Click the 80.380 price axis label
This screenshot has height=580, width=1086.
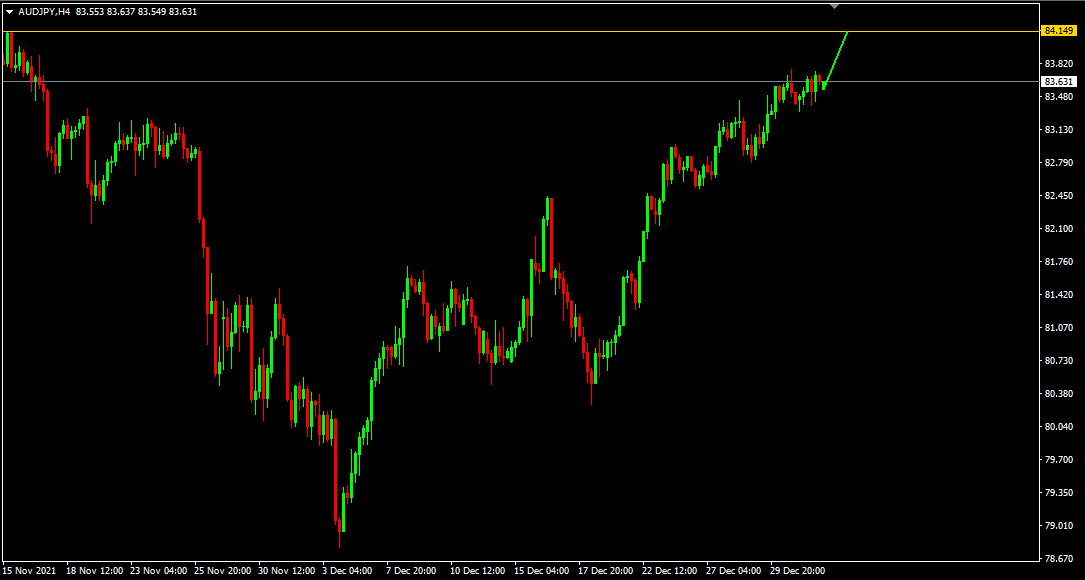click(1058, 394)
